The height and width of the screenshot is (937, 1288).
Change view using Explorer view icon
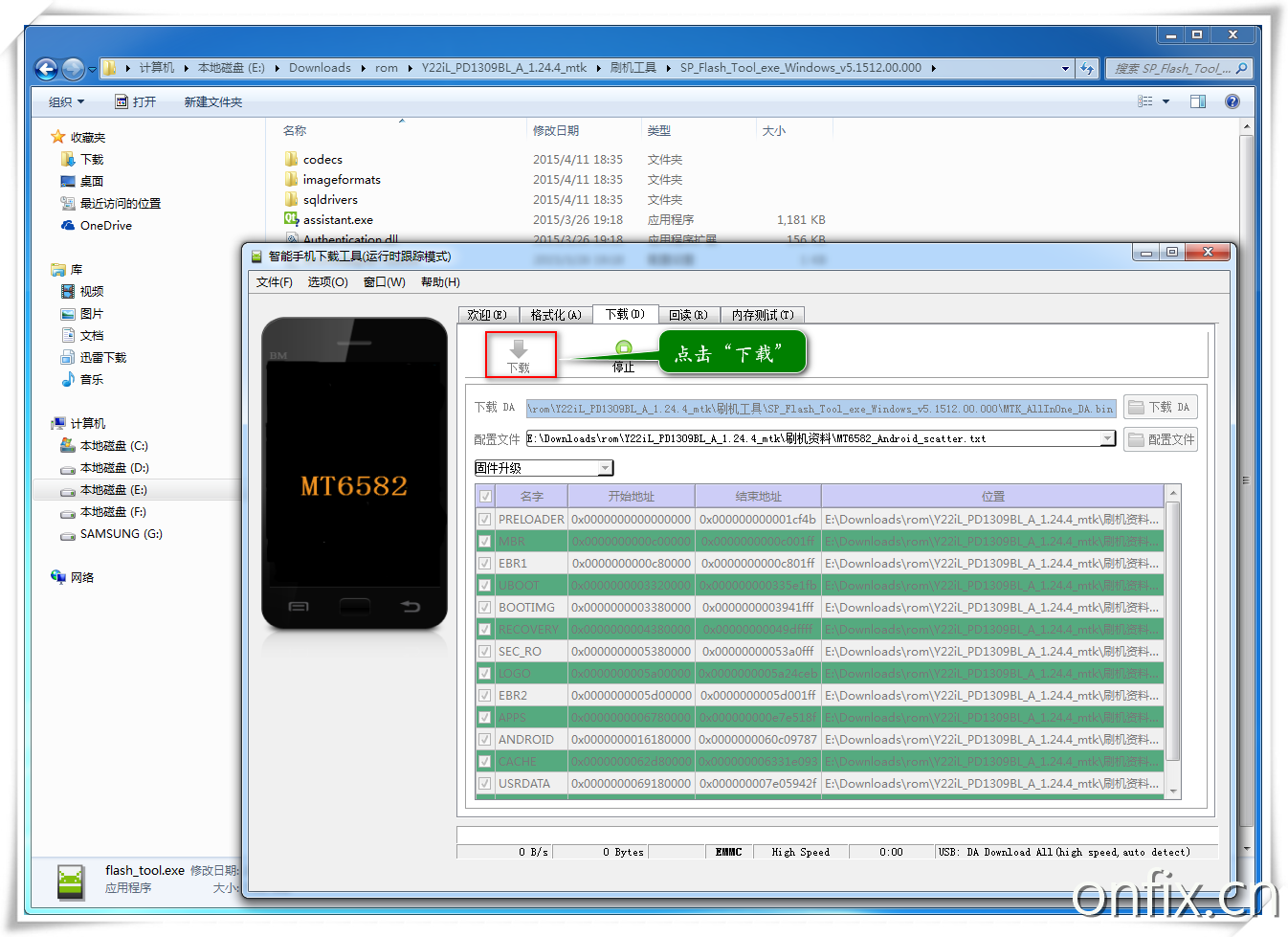point(1144,101)
